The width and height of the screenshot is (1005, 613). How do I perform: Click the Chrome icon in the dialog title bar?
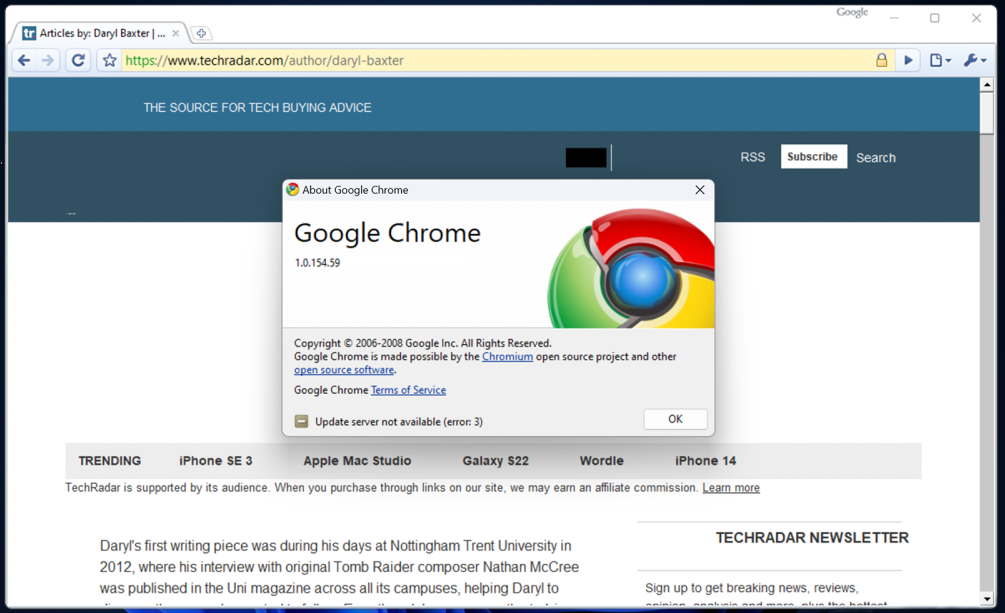[x=293, y=189]
